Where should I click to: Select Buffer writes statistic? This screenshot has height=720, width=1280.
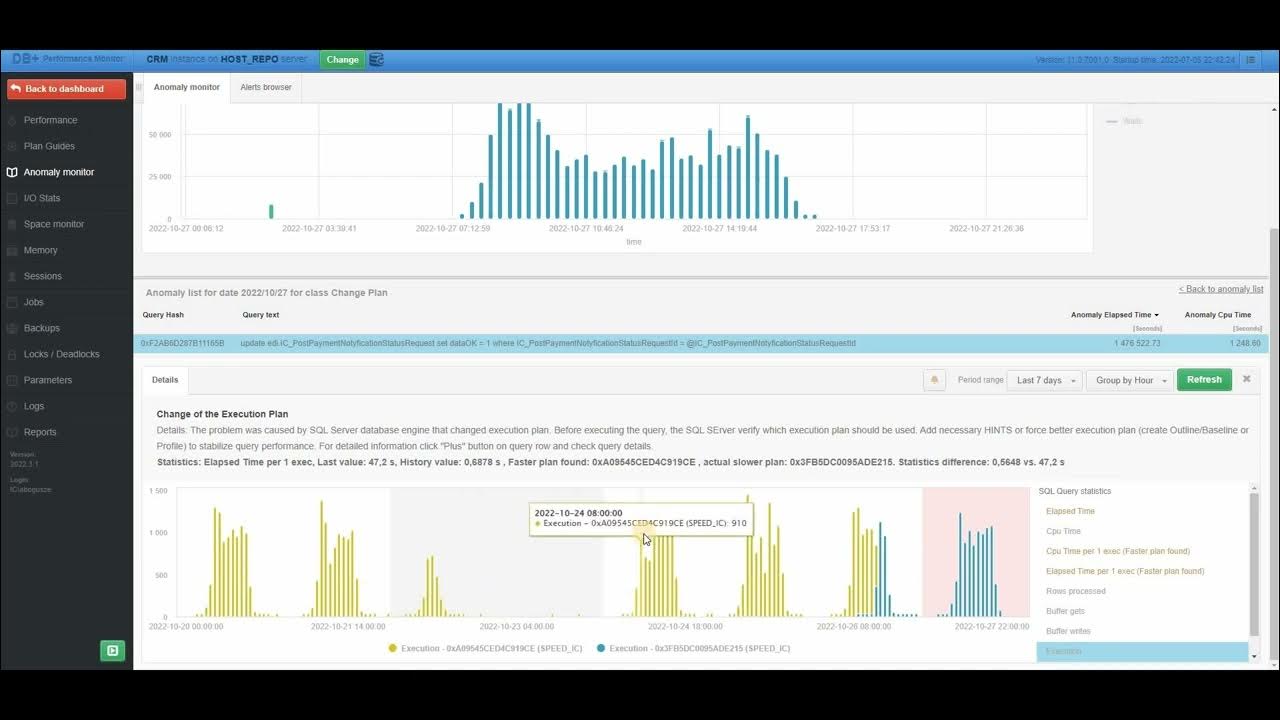click(1068, 631)
